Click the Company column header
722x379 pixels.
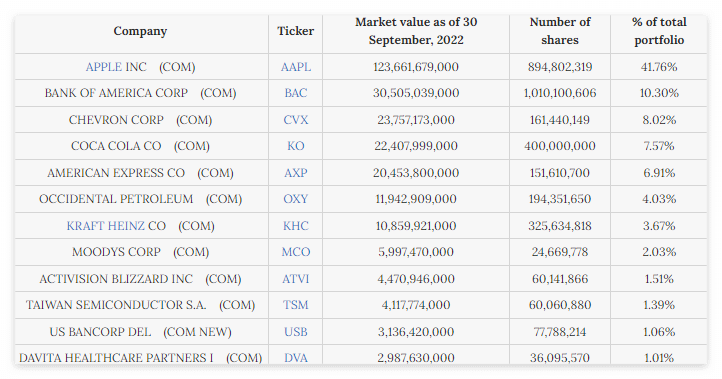point(140,31)
